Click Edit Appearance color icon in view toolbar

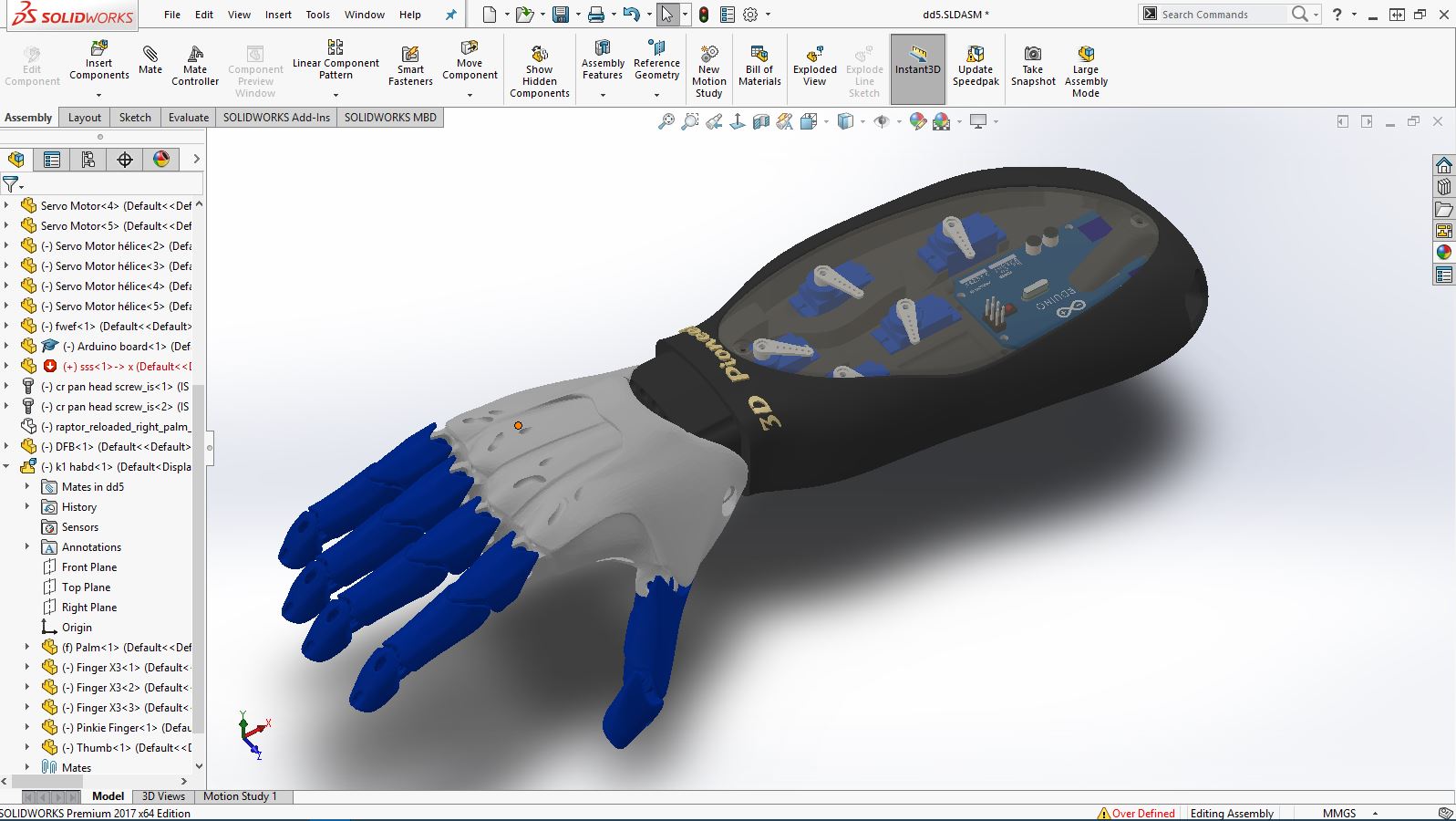(x=918, y=121)
